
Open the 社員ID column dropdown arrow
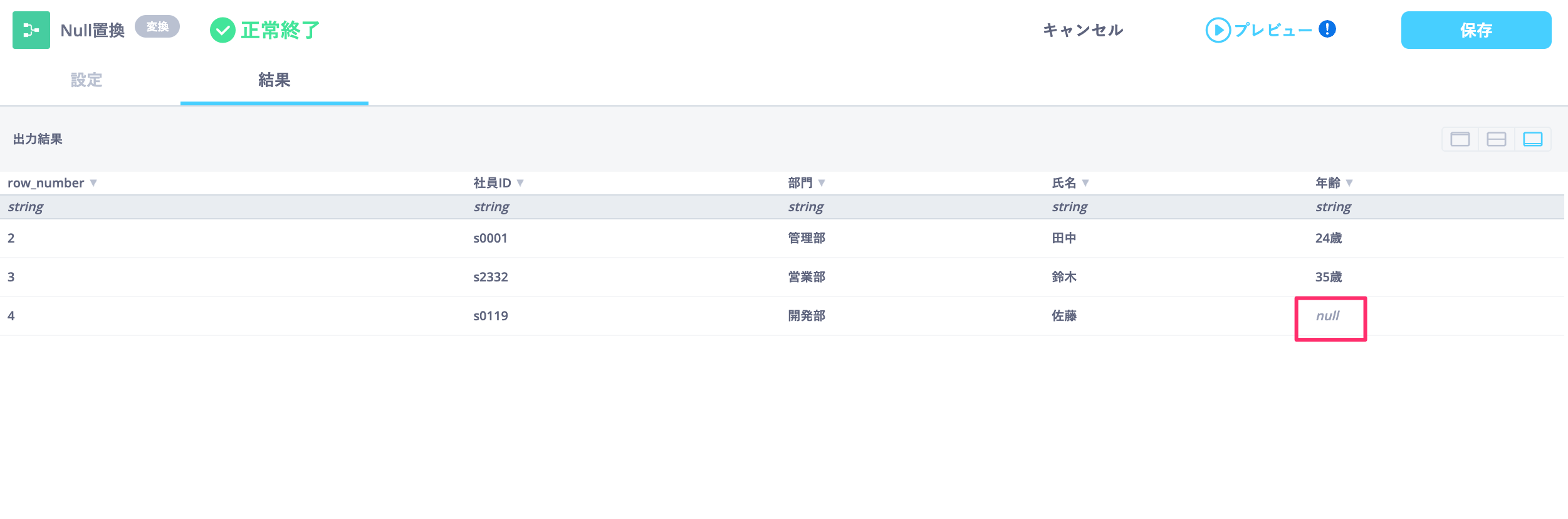[520, 183]
